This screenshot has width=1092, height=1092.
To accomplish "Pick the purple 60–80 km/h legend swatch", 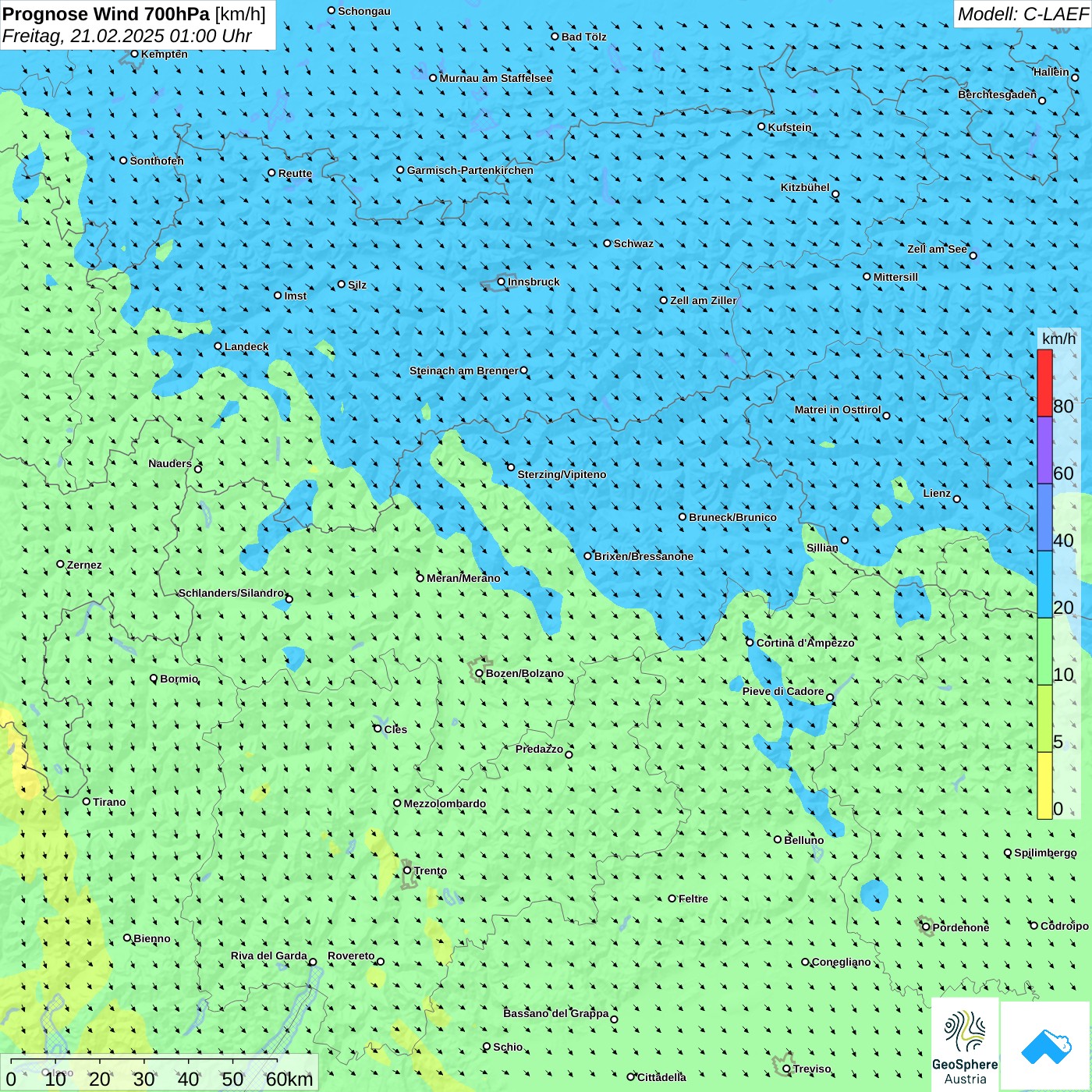I will point(1044,451).
